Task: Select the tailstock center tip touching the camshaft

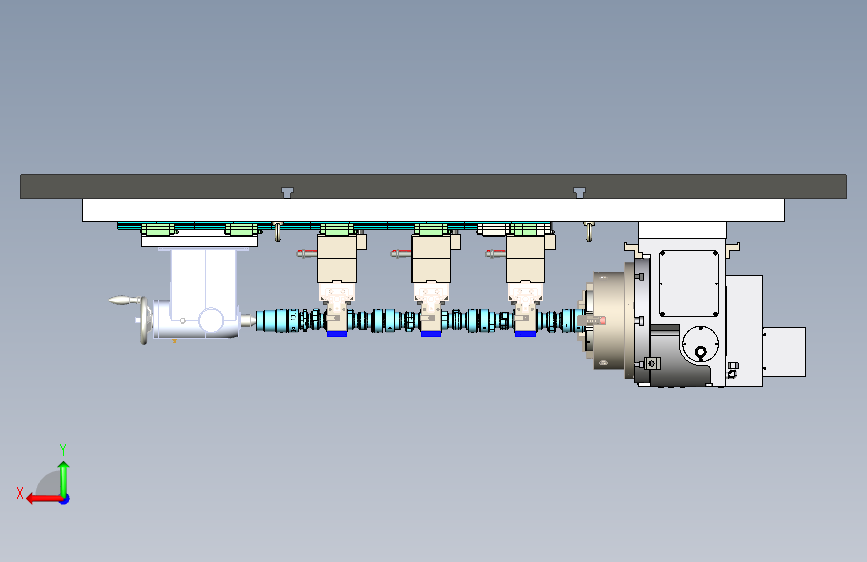Action: 248,320
